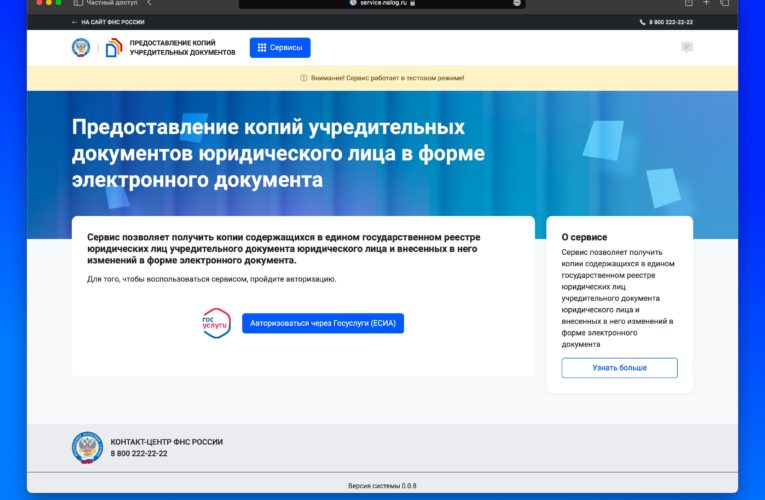The width and height of the screenshot is (765, 500).
Task: Click the FNS emblem in the footer
Action: tap(87, 447)
